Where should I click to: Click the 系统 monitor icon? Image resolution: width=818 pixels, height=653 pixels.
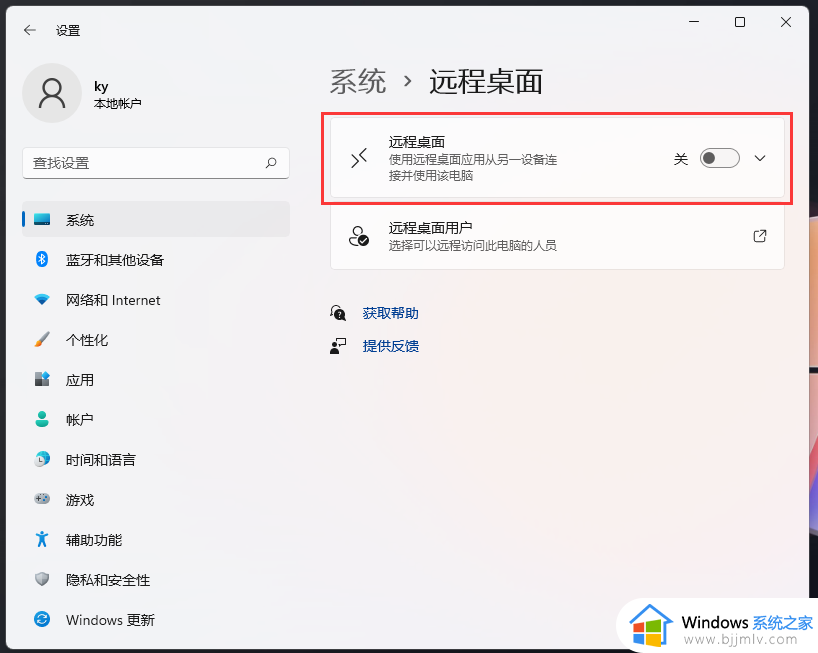click(x=42, y=220)
